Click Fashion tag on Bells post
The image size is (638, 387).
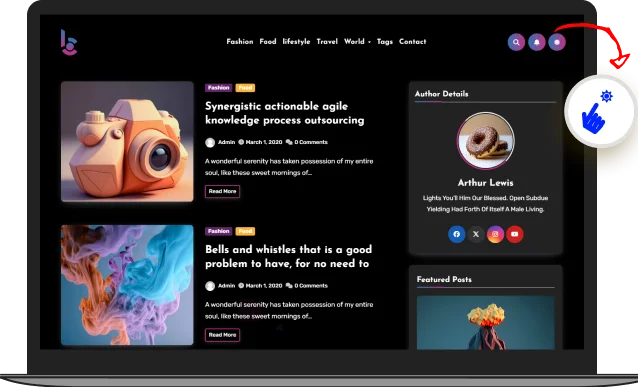coord(218,231)
